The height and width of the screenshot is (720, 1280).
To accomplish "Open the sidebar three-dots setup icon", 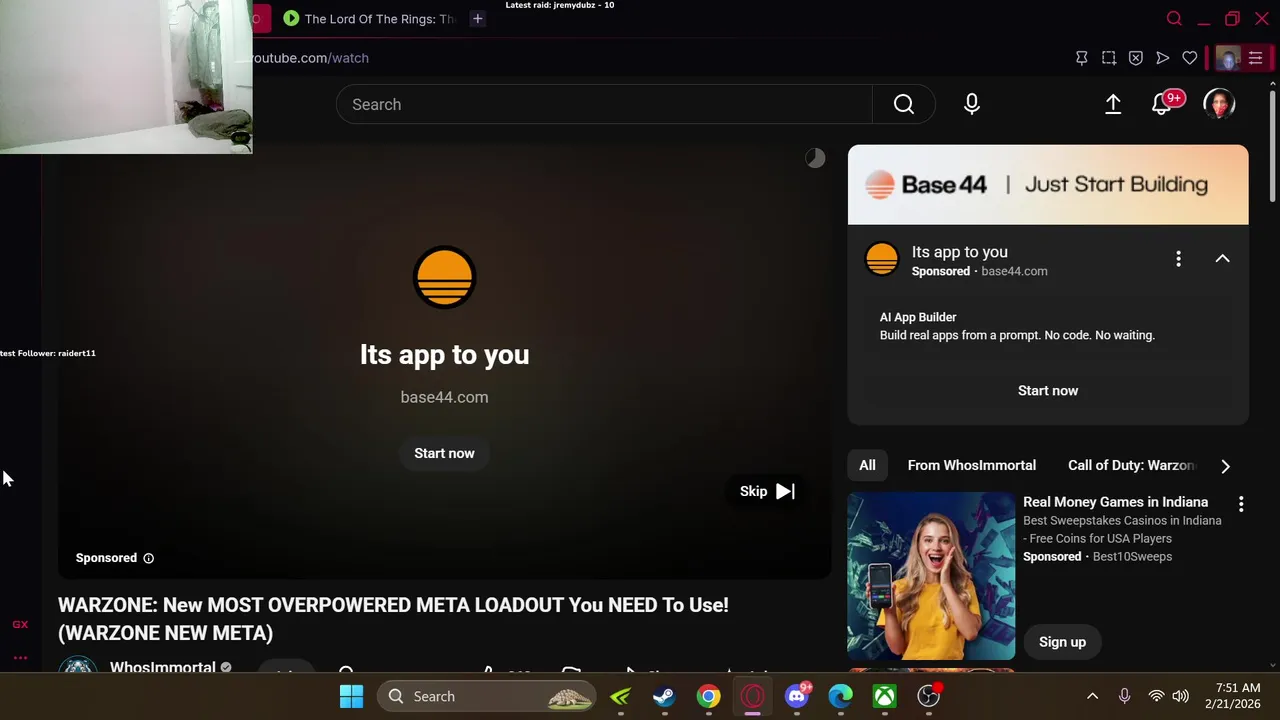I will (x=20, y=658).
